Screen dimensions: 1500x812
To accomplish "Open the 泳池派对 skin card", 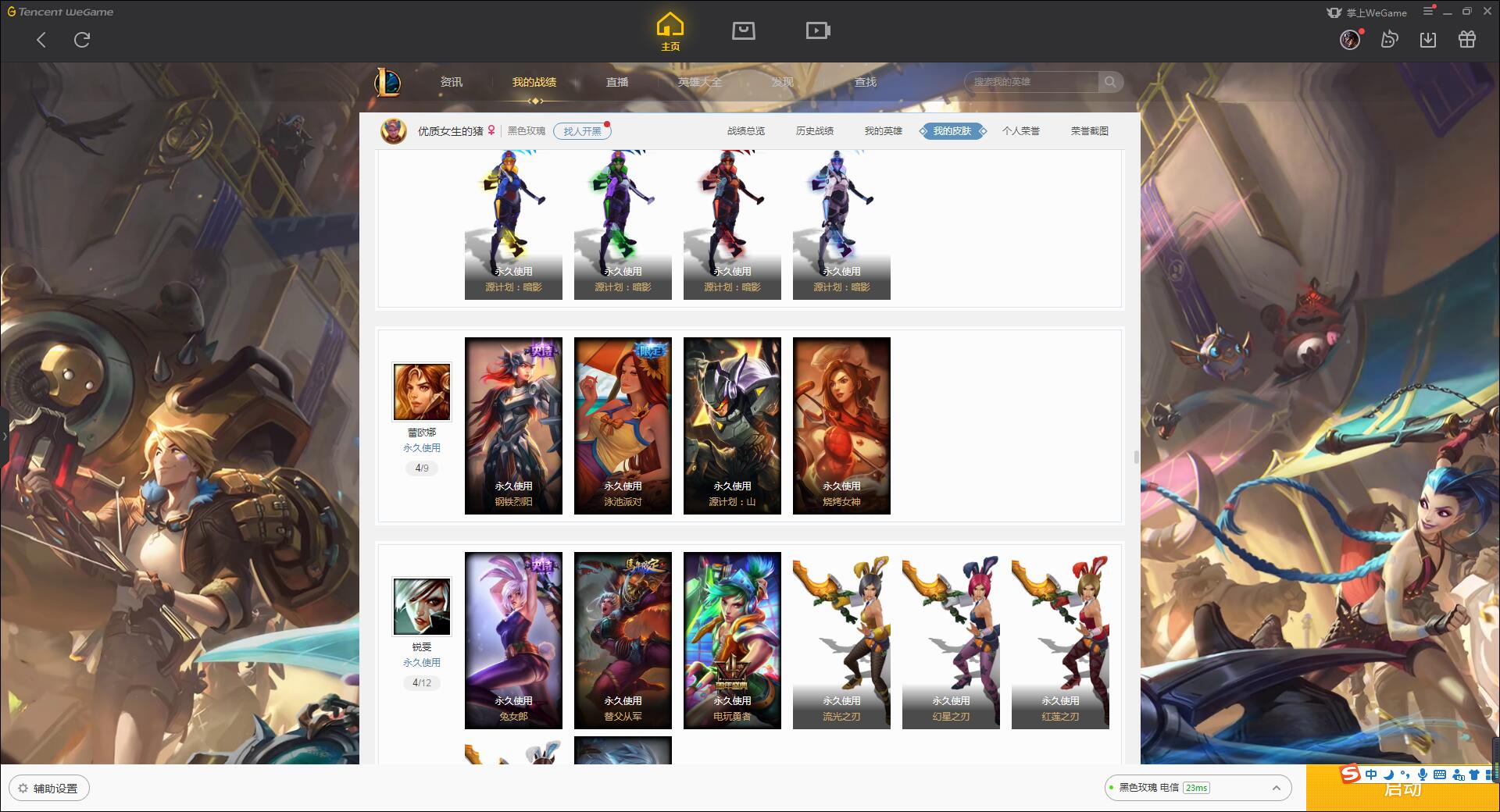I will click(x=623, y=426).
